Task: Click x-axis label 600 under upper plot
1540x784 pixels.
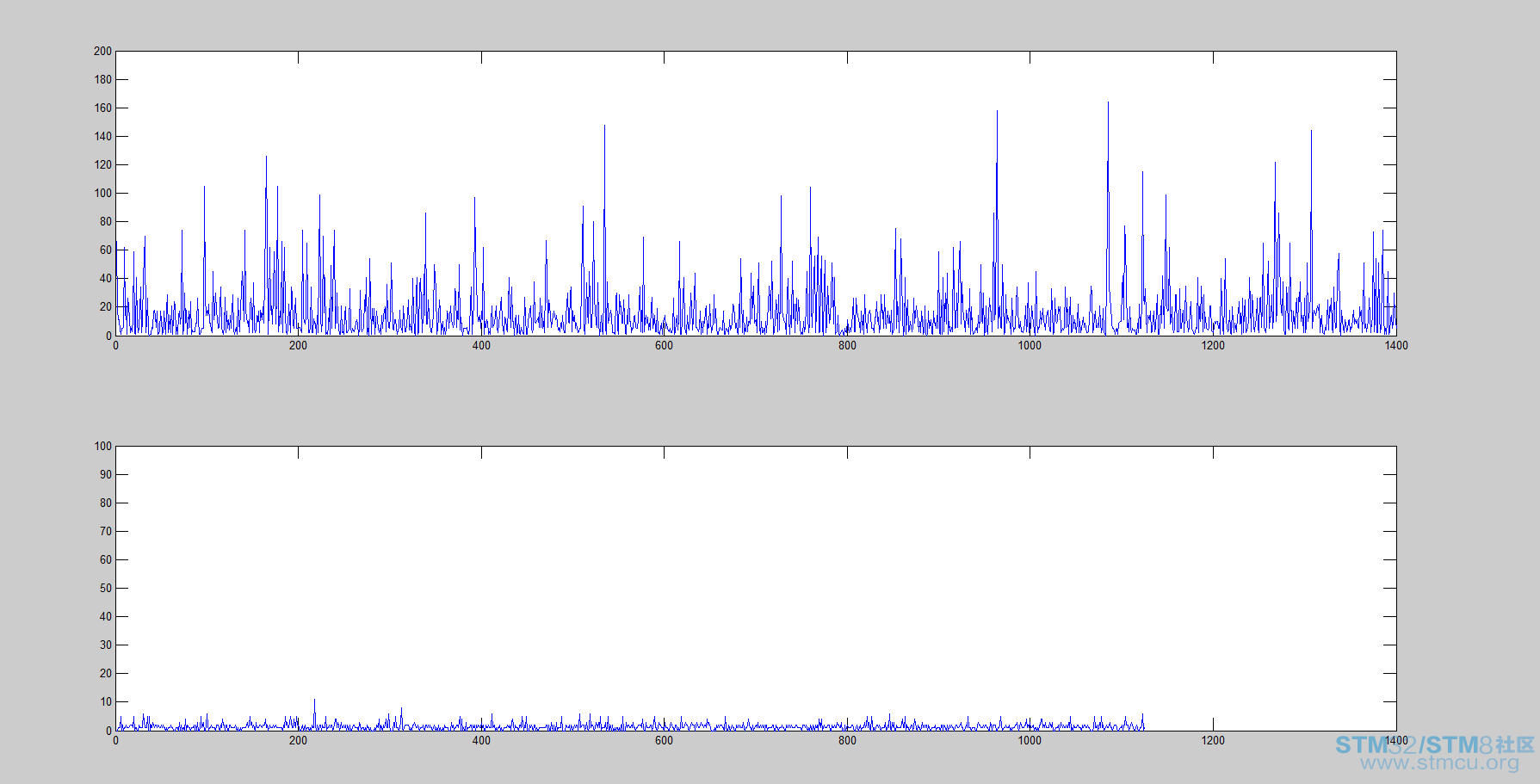Action: [664, 345]
